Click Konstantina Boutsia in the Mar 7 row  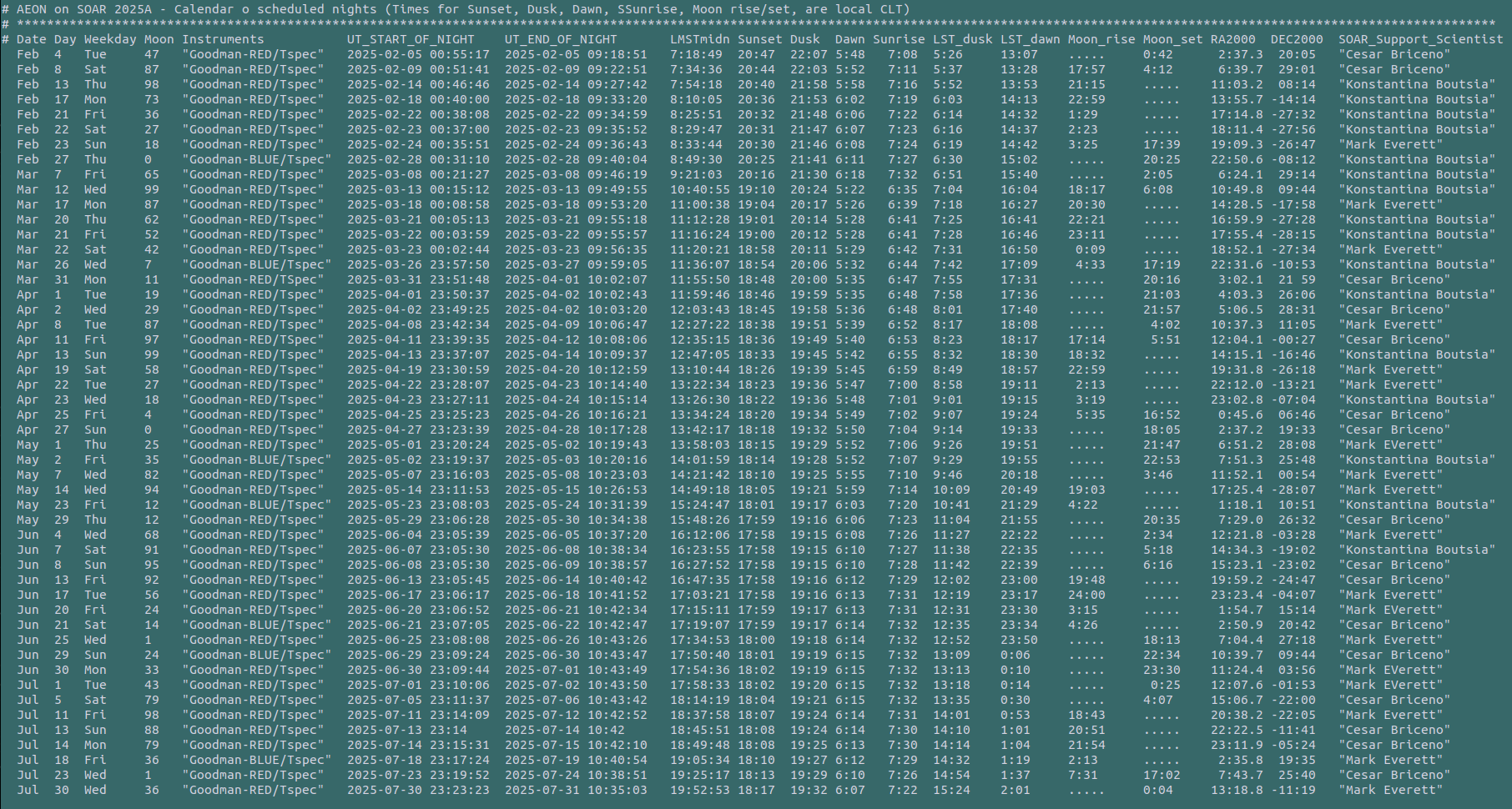[x=1418, y=174]
